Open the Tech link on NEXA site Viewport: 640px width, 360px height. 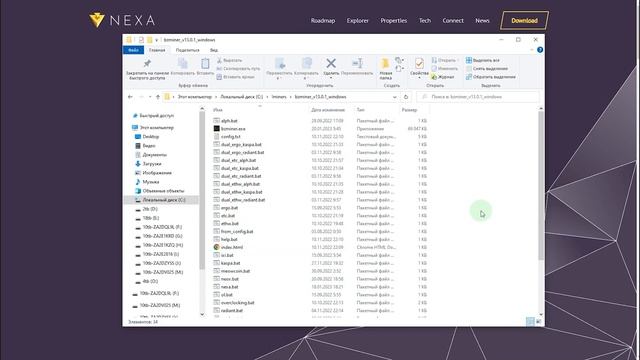pyautogui.click(x=425, y=20)
